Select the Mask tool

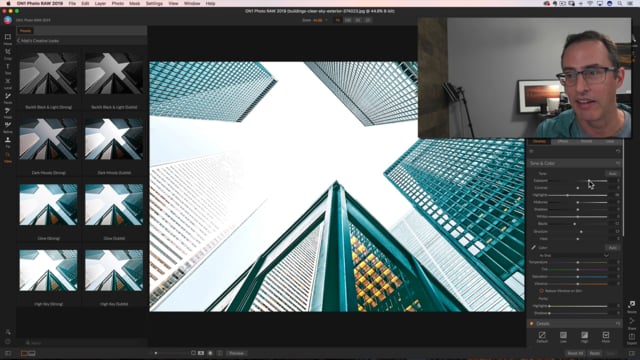point(8,113)
